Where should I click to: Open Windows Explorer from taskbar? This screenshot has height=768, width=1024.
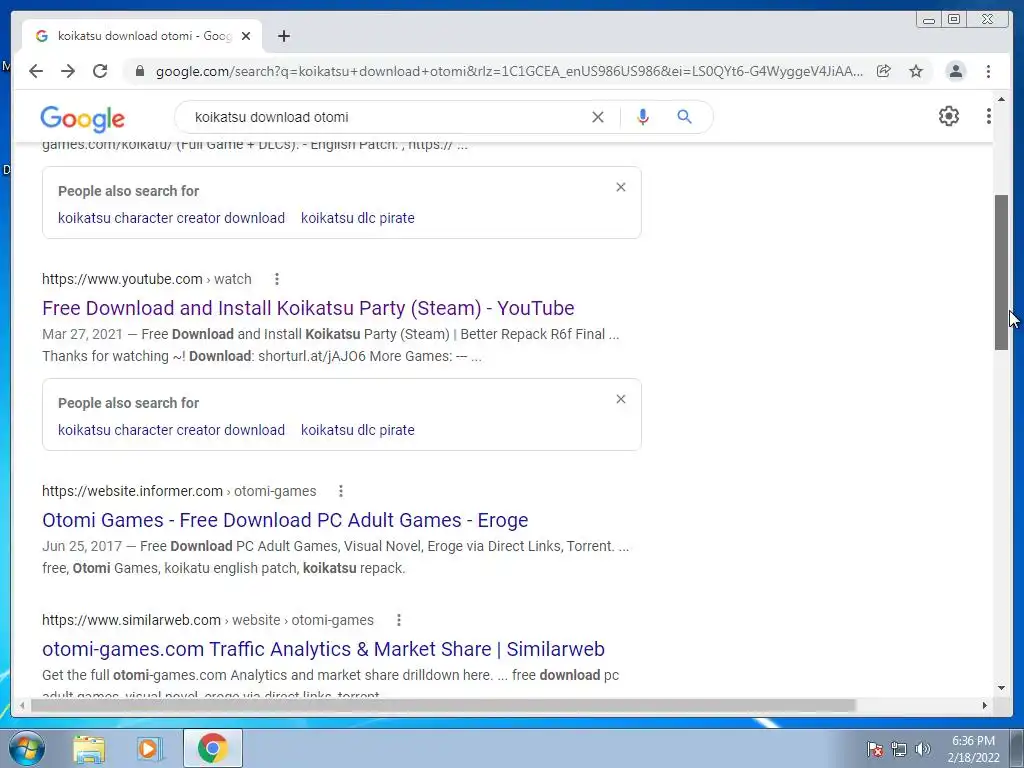tap(89, 749)
